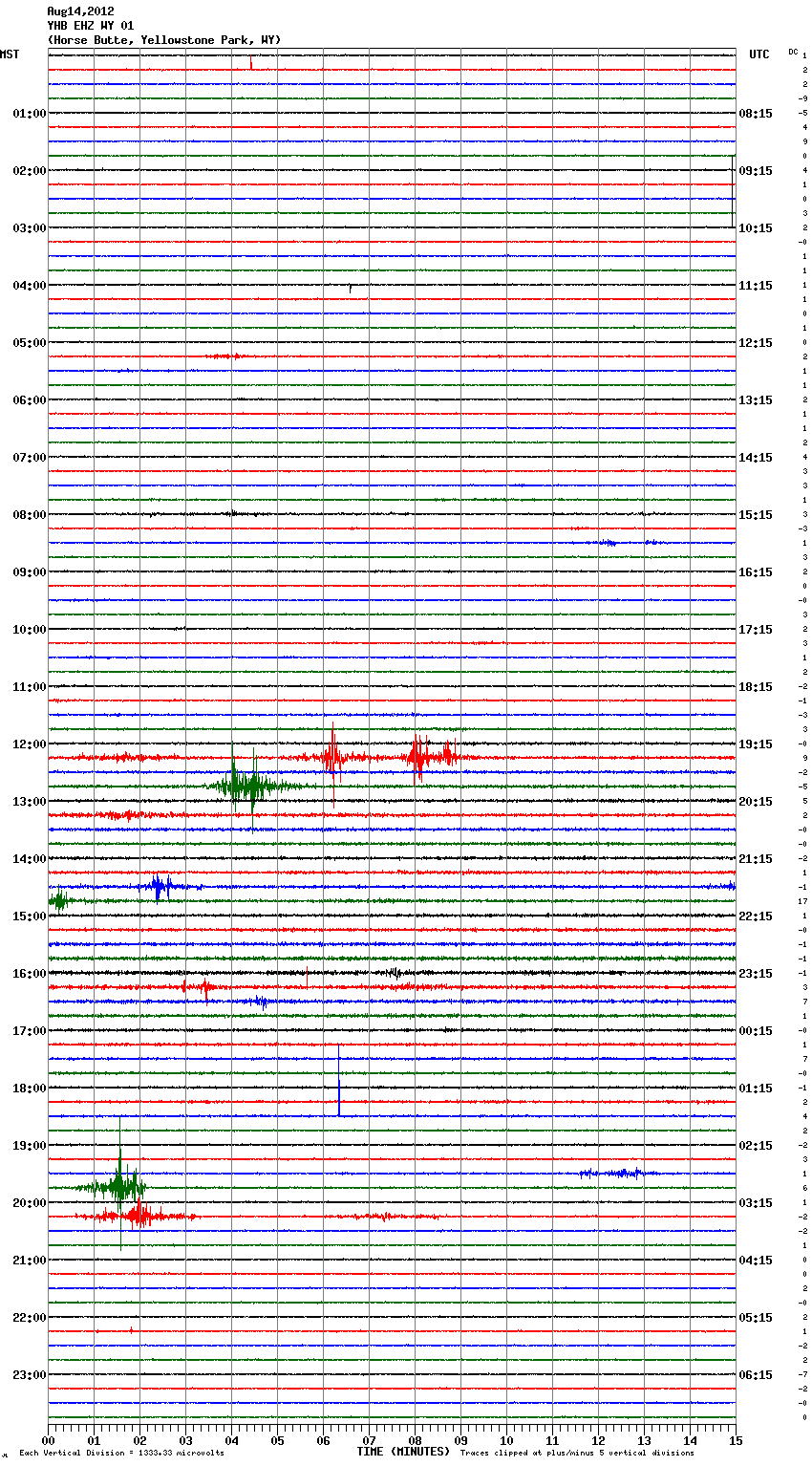Select the 18:00 MST time label

29,1088
